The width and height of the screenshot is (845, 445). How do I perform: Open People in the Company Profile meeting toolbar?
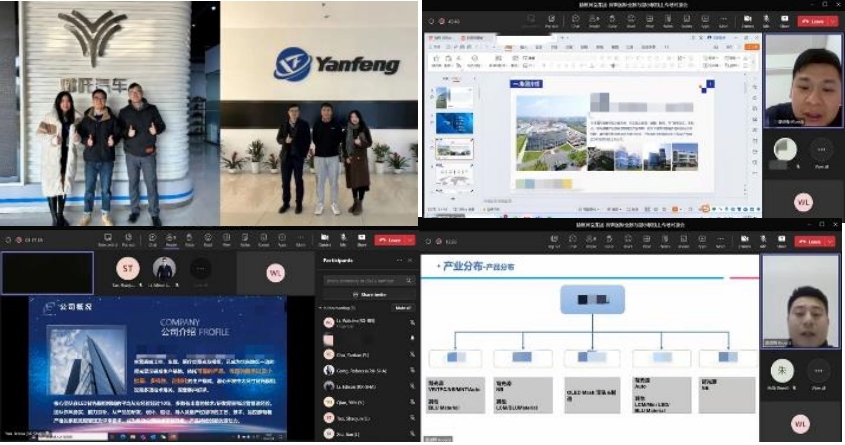(171, 240)
